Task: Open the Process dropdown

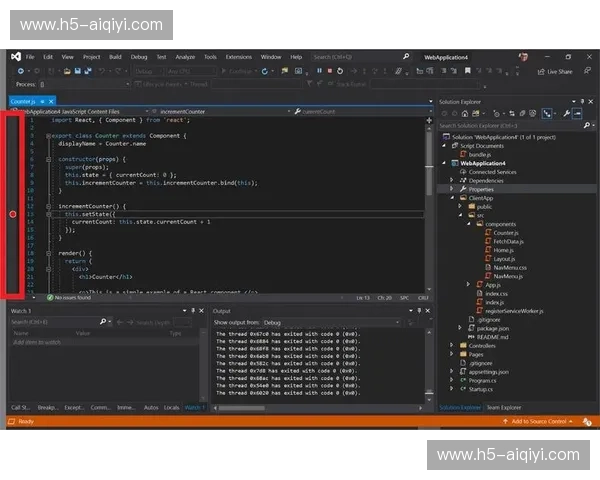Action: click(x=84, y=84)
